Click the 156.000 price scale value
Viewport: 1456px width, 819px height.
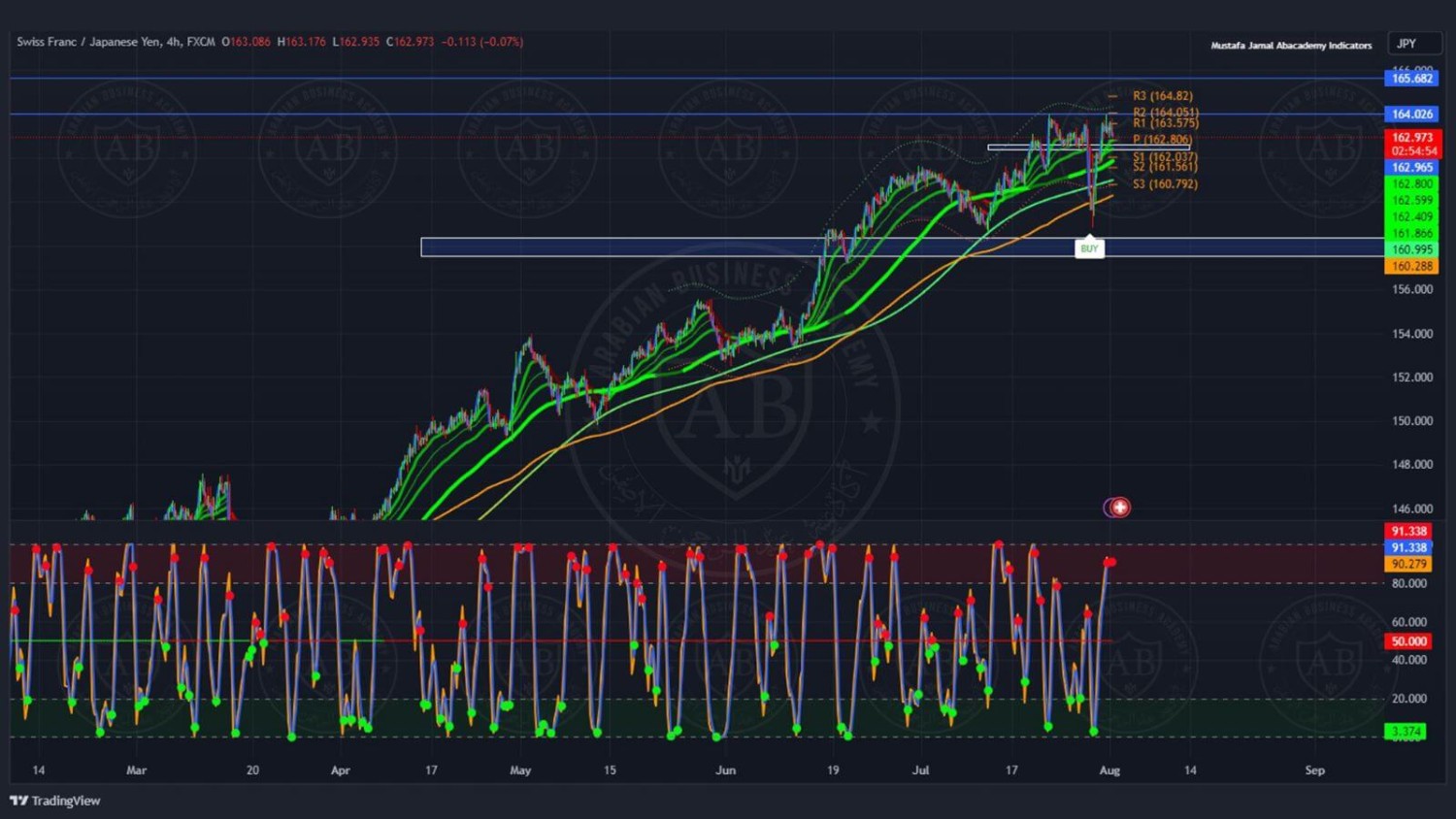pyautogui.click(x=1412, y=289)
